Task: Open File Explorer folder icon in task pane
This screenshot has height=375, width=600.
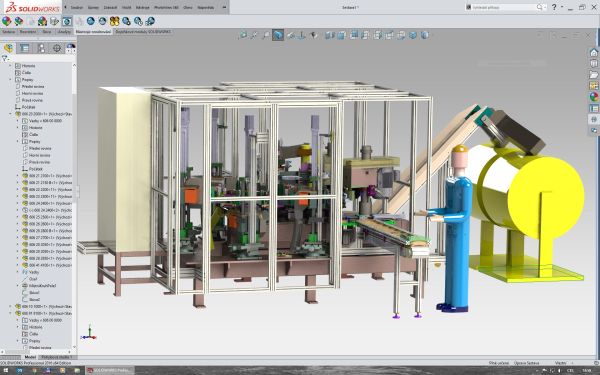Action: point(594,75)
